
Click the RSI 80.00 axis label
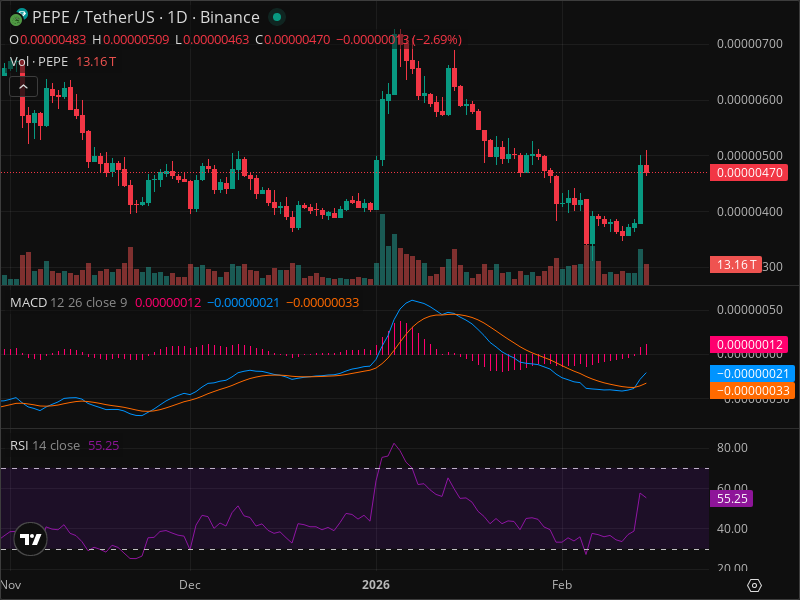tap(732, 447)
